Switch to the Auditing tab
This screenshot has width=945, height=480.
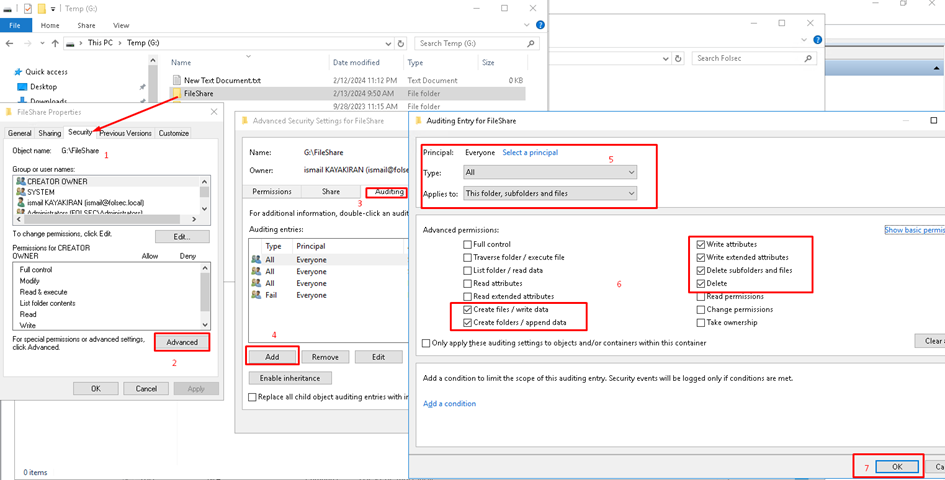[384, 191]
